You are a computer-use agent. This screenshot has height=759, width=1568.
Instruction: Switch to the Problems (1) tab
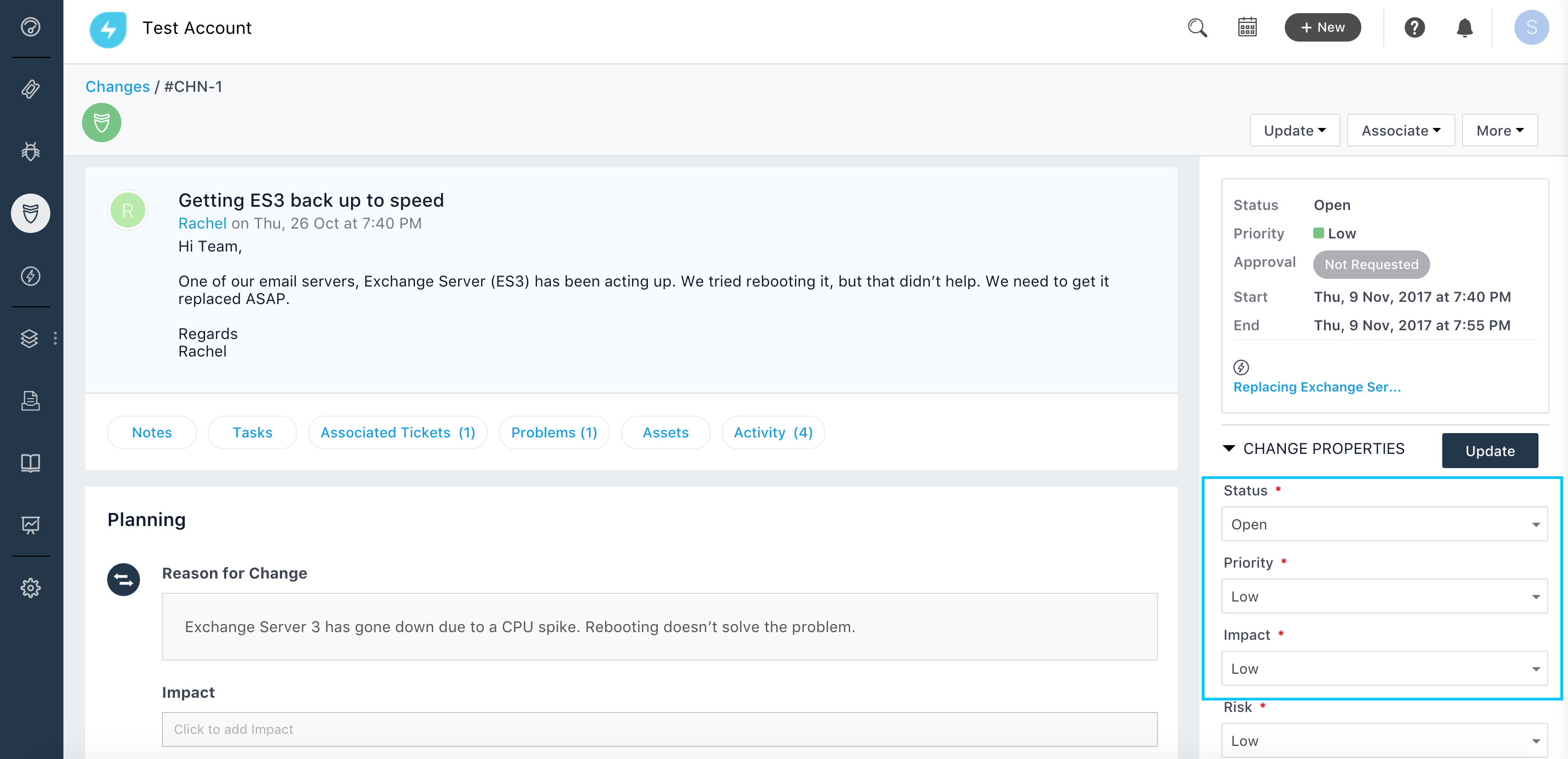[x=554, y=432]
